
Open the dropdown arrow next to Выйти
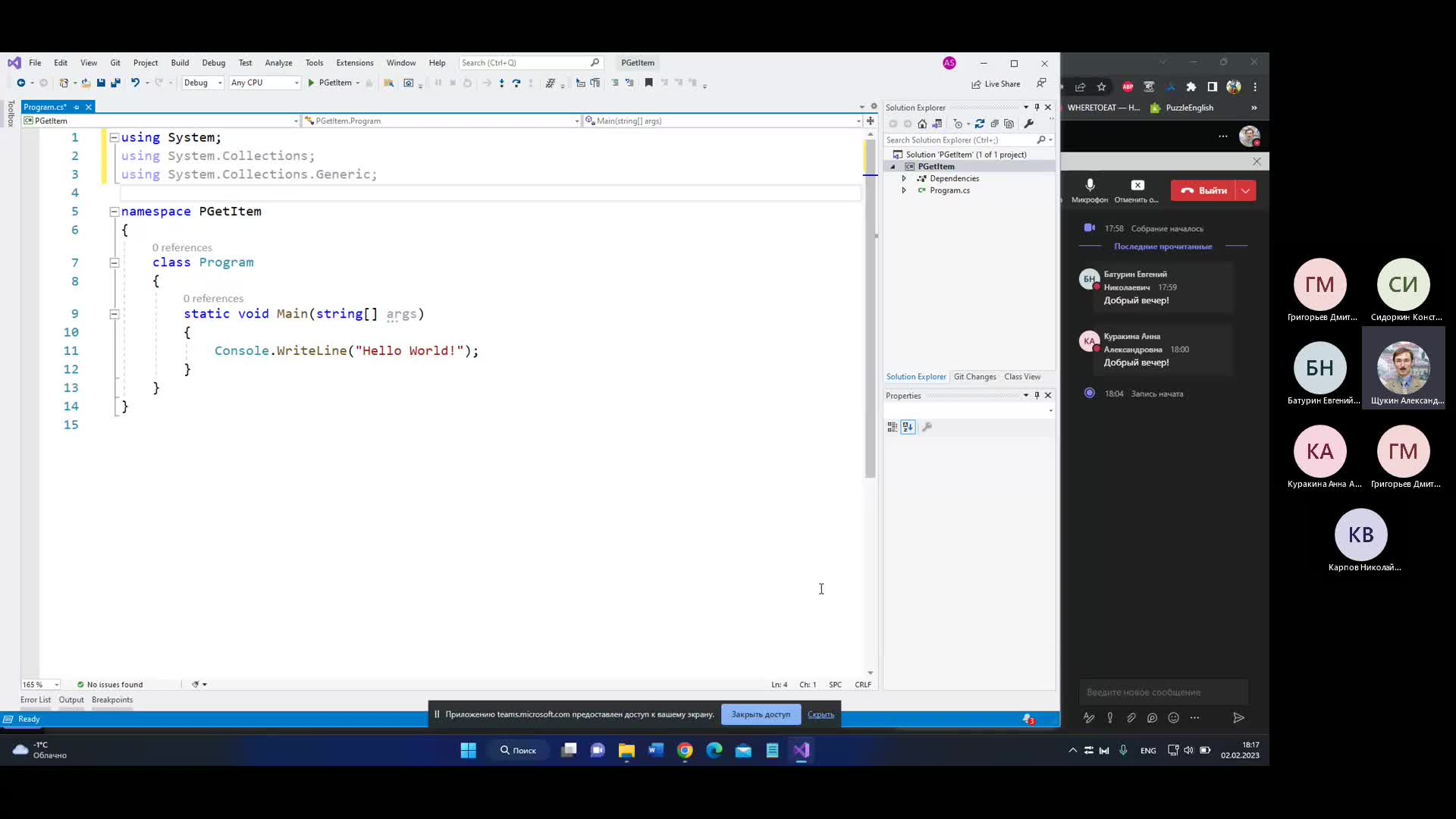[1246, 190]
